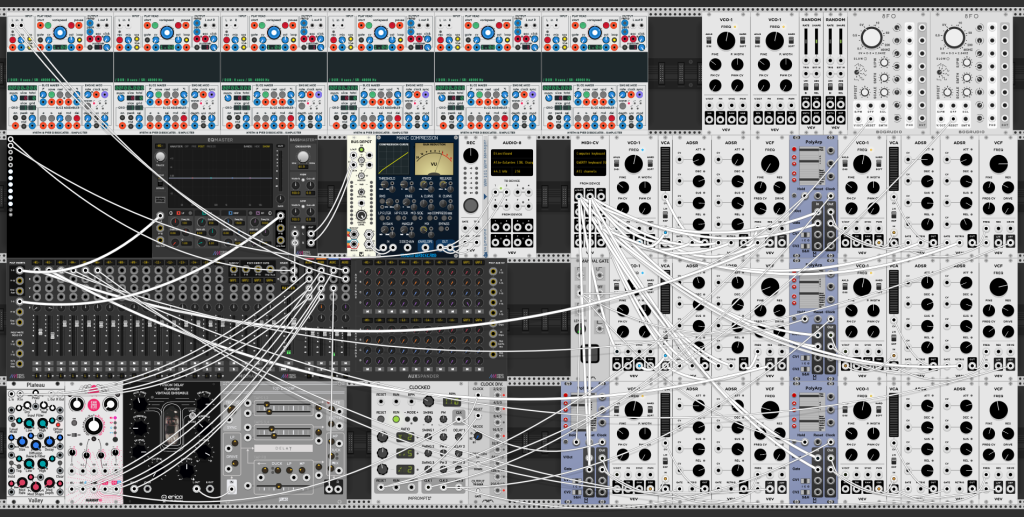Click the Manic Compression curve graph
This screenshot has width=1024, height=517.
[393, 159]
